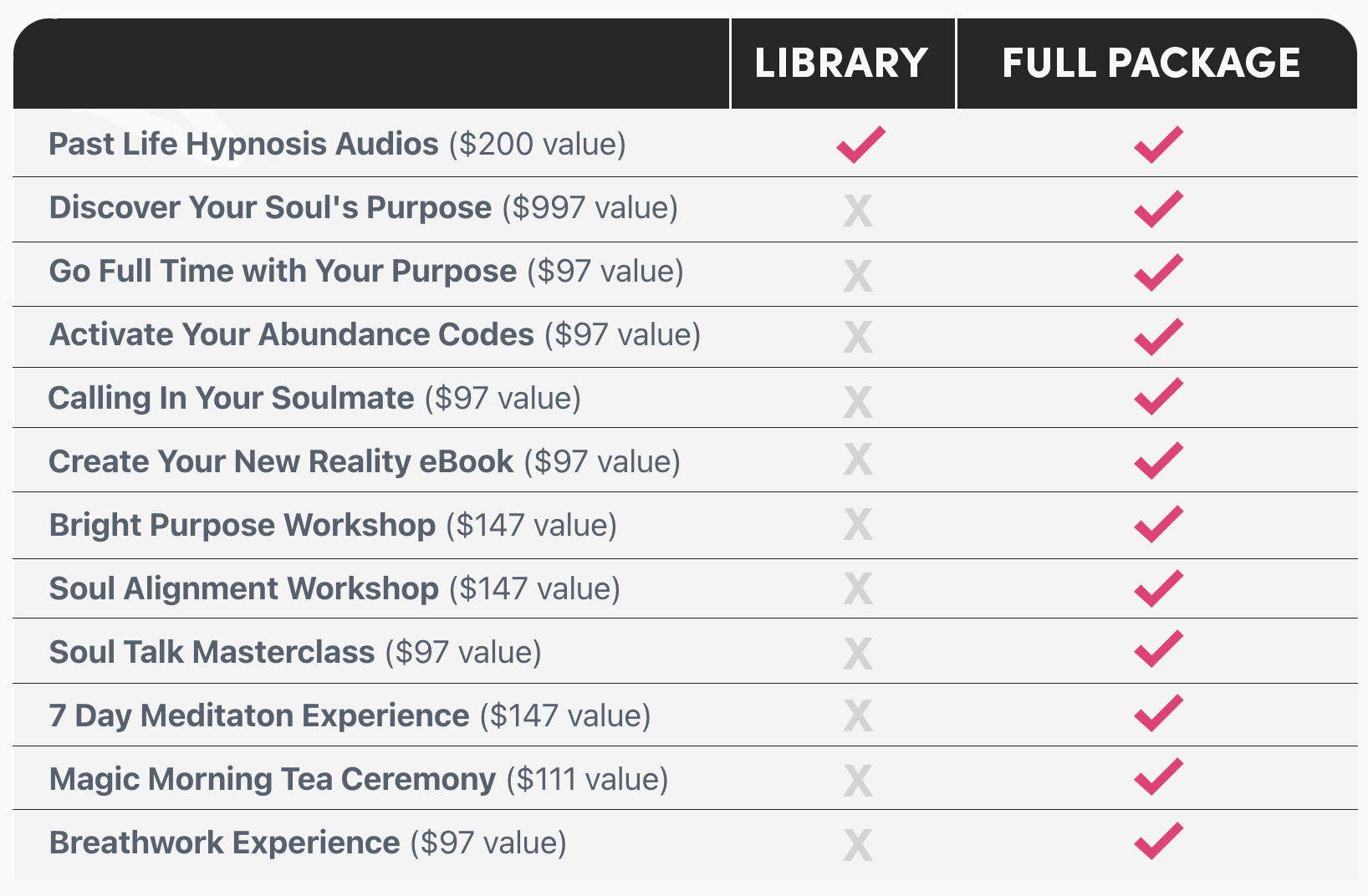Click the Full Package checkmark for Activate Abundance Codes
The width and height of the screenshot is (1368, 896).
(1158, 337)
